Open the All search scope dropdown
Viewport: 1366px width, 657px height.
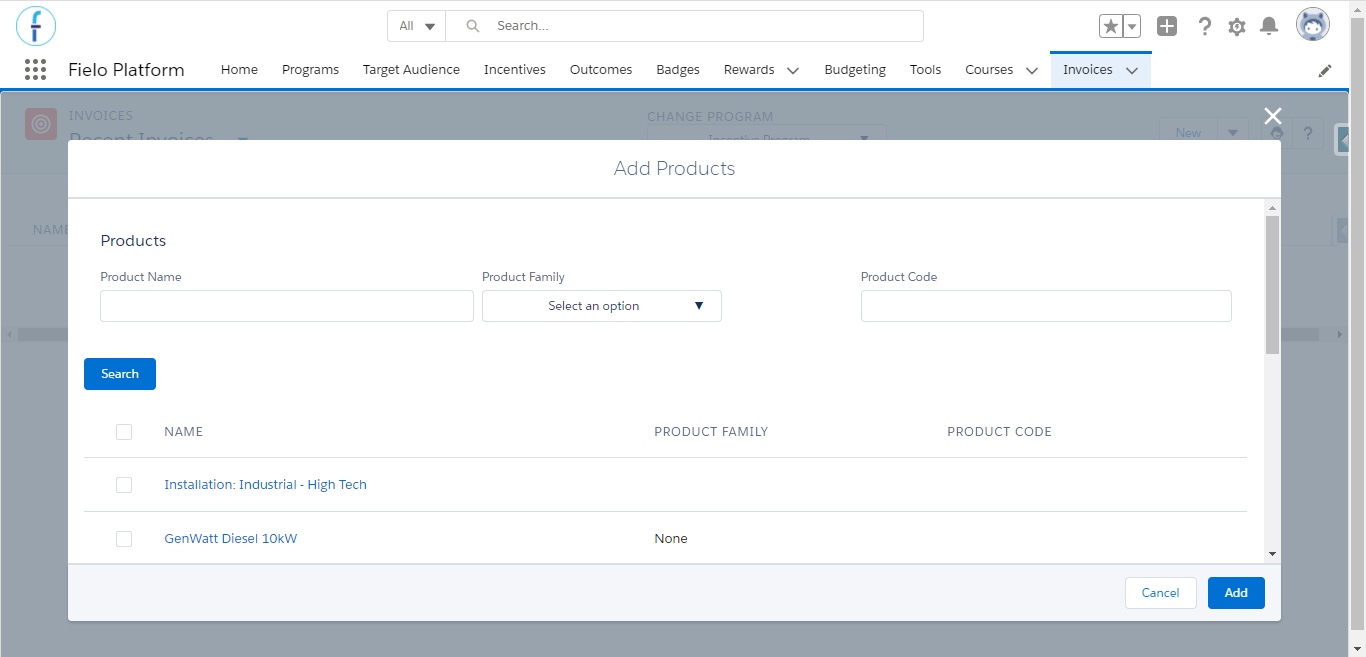coord(417,26)
